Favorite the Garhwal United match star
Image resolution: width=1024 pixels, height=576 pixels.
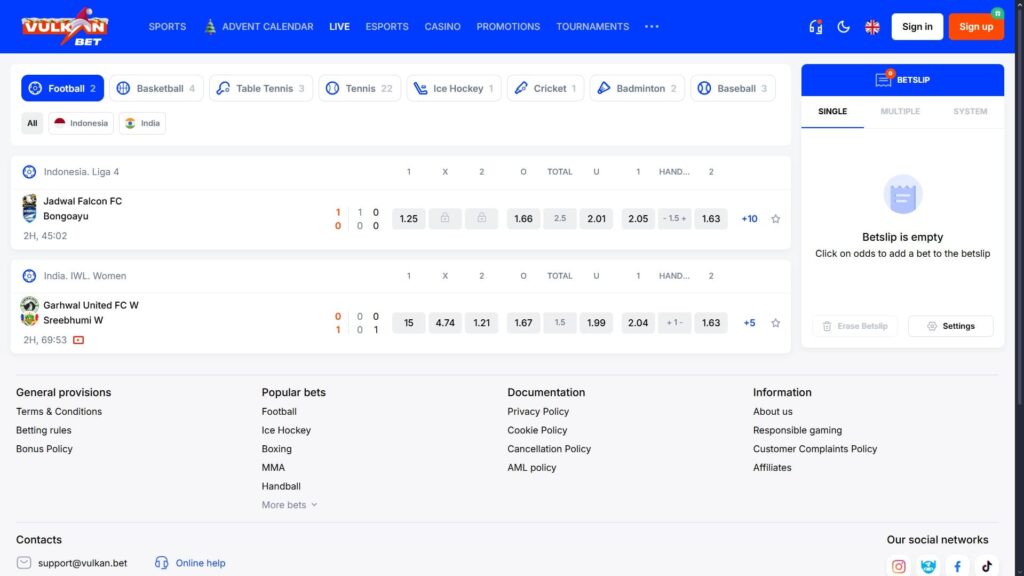pos(775,323)
